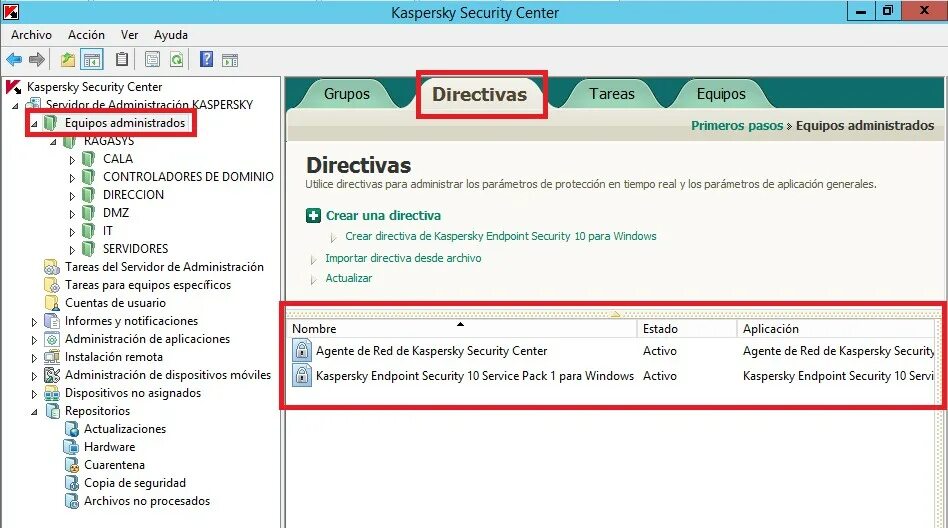Open the properties toolbar icon
The width and height of the screenshot is (948, 528).
click(152, 59)
